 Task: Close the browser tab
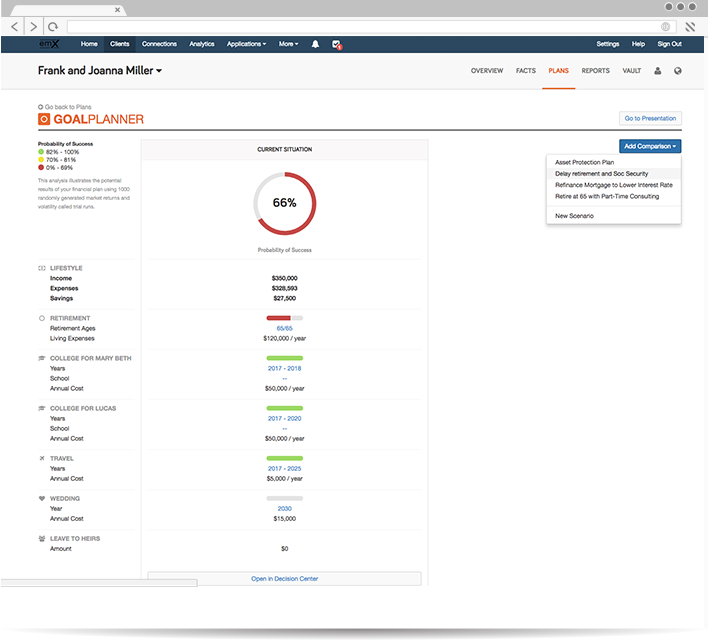click(x=117, y=9)
